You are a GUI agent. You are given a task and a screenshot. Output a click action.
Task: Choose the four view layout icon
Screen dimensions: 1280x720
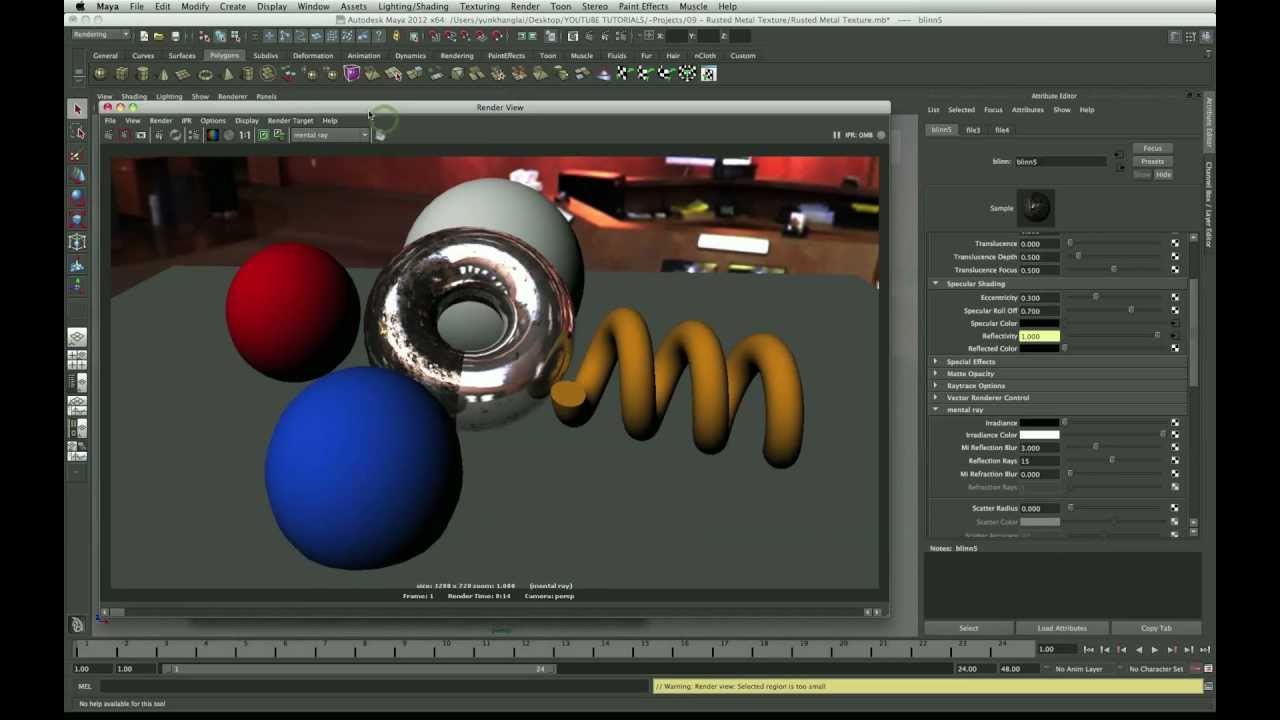[x=77, y=360]
